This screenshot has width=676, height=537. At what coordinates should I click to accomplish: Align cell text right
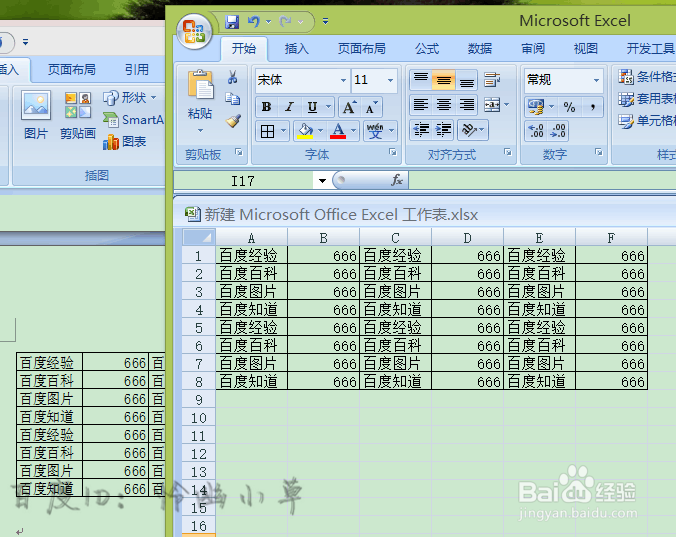pos(466,105)
